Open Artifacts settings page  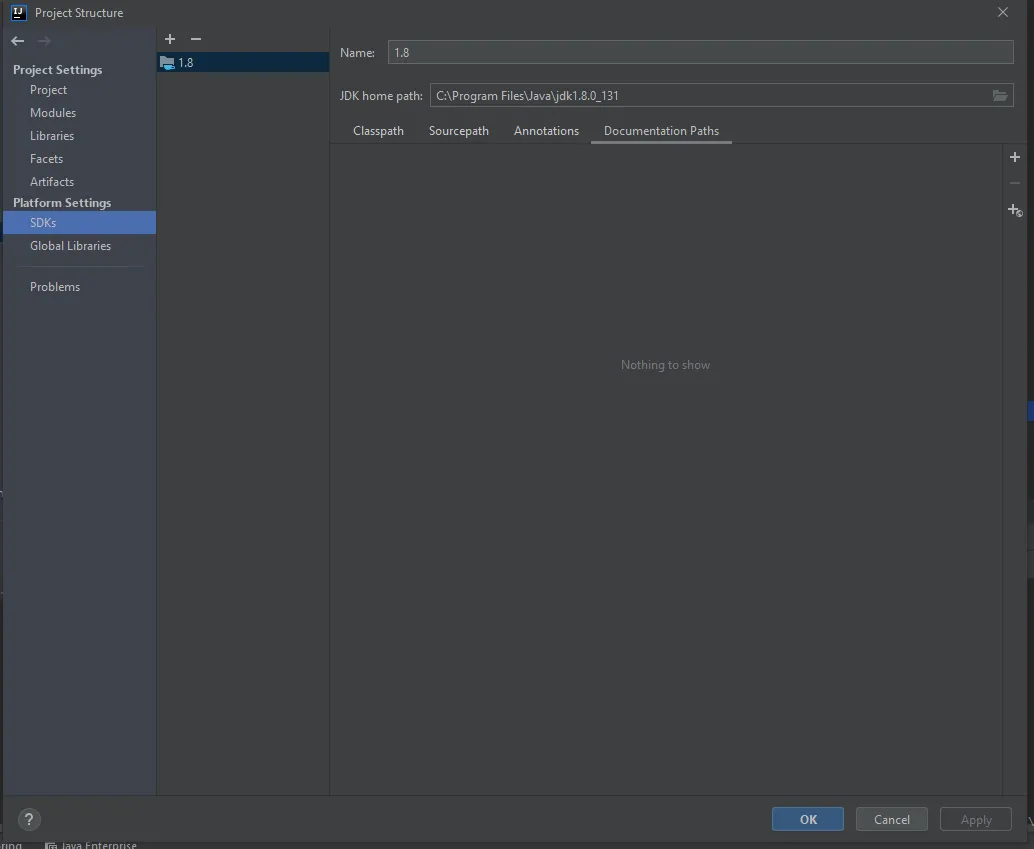pyautogui.click(x=52, y=182)
